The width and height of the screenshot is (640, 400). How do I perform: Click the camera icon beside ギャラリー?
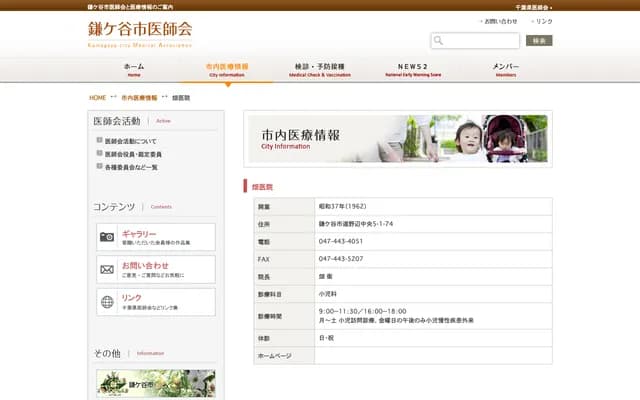(107, 237)
